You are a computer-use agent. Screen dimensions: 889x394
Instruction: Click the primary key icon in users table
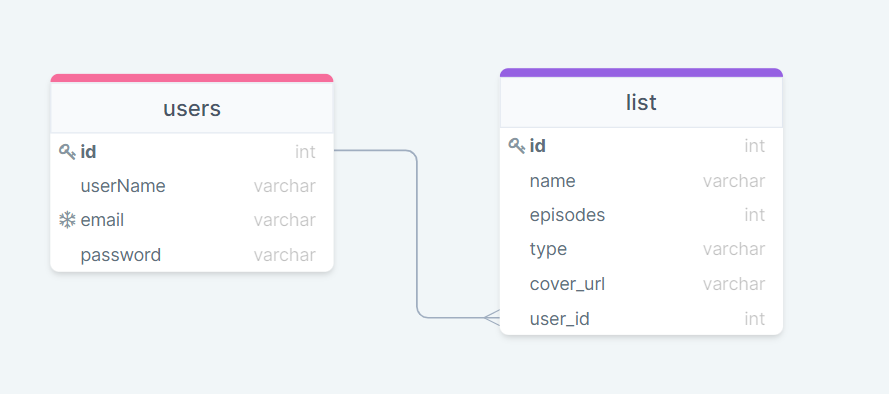point(67,151)
